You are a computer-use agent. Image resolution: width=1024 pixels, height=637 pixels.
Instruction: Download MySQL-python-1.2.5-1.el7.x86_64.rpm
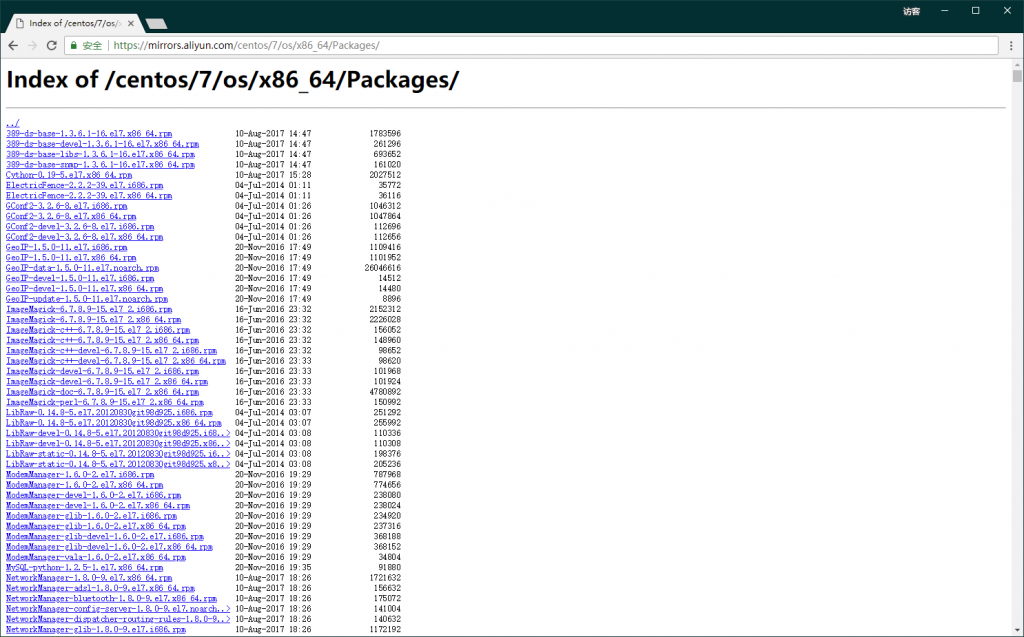point(84,568)
